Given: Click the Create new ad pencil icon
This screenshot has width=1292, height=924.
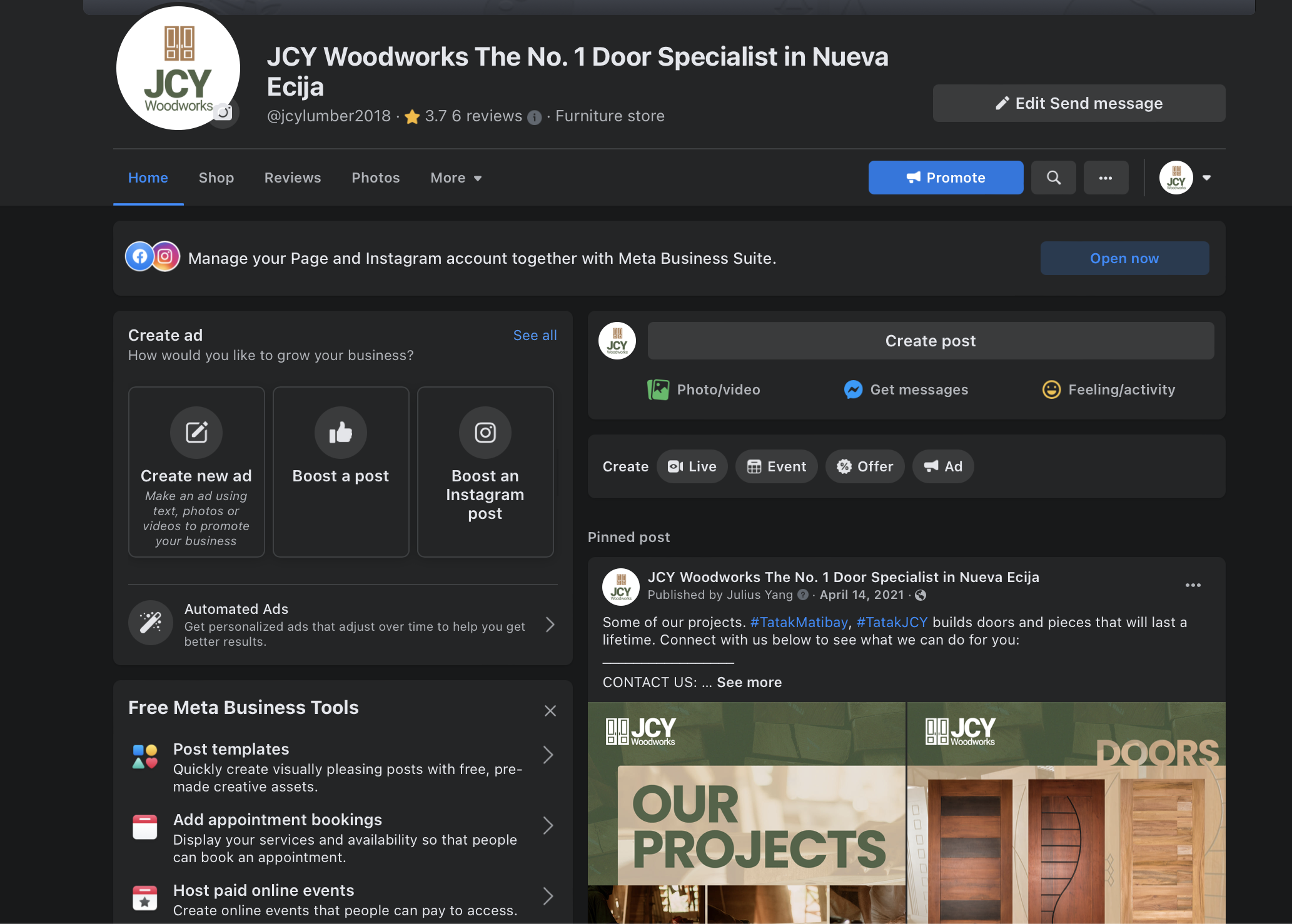Looking at the screenshot, I should (x=196, y=432).
